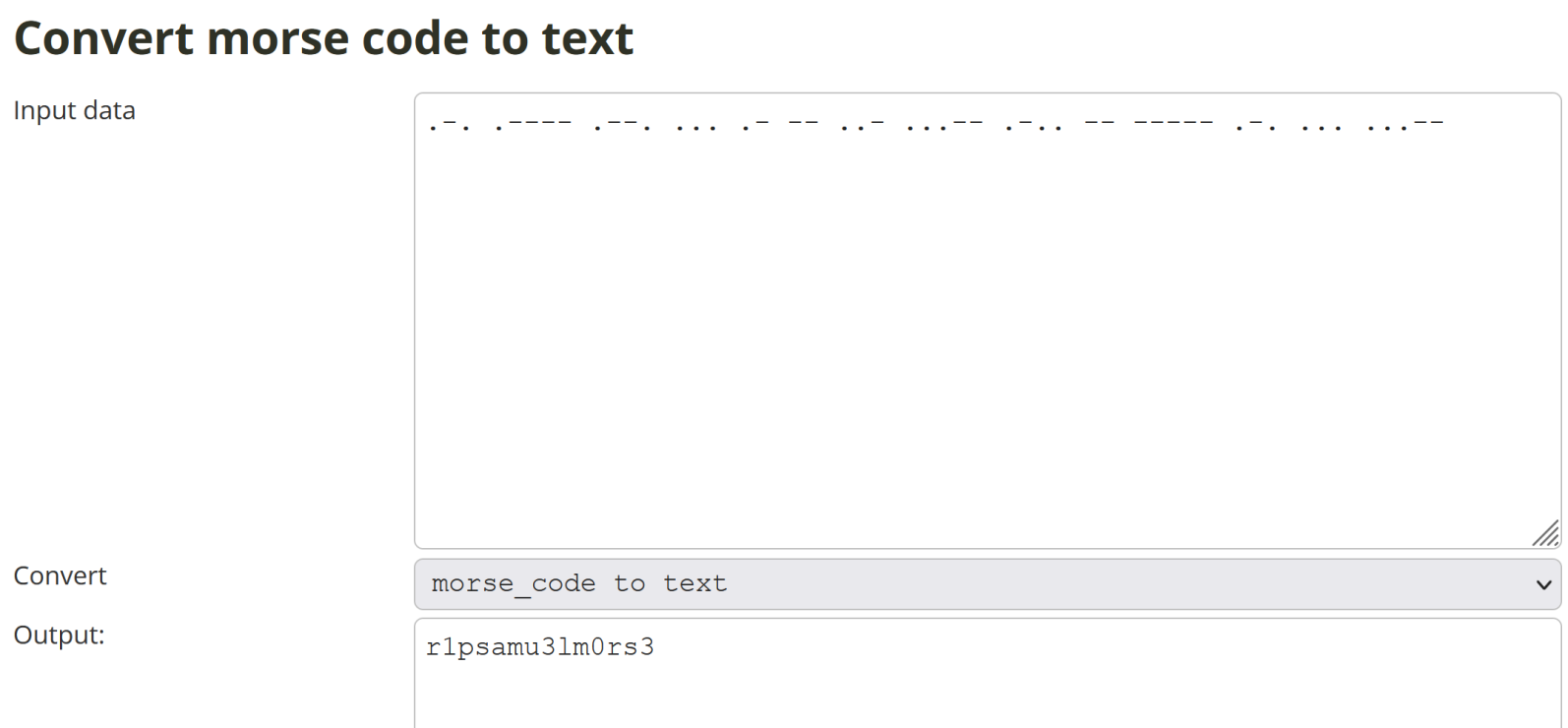Click the "Convert" field label
The image size is (1568, 728).
[60, 576]
